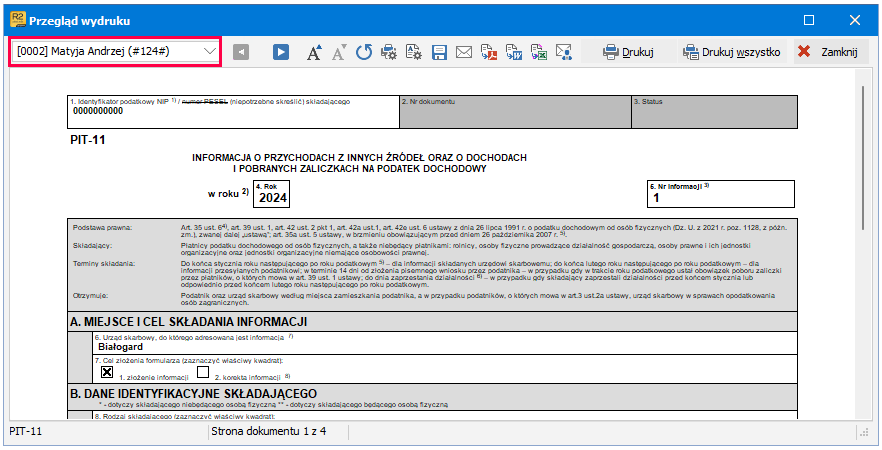Click status bar text Strona dokumentu 1 z 4
Screen dimensions: 882x450
[x=268, y=431]
